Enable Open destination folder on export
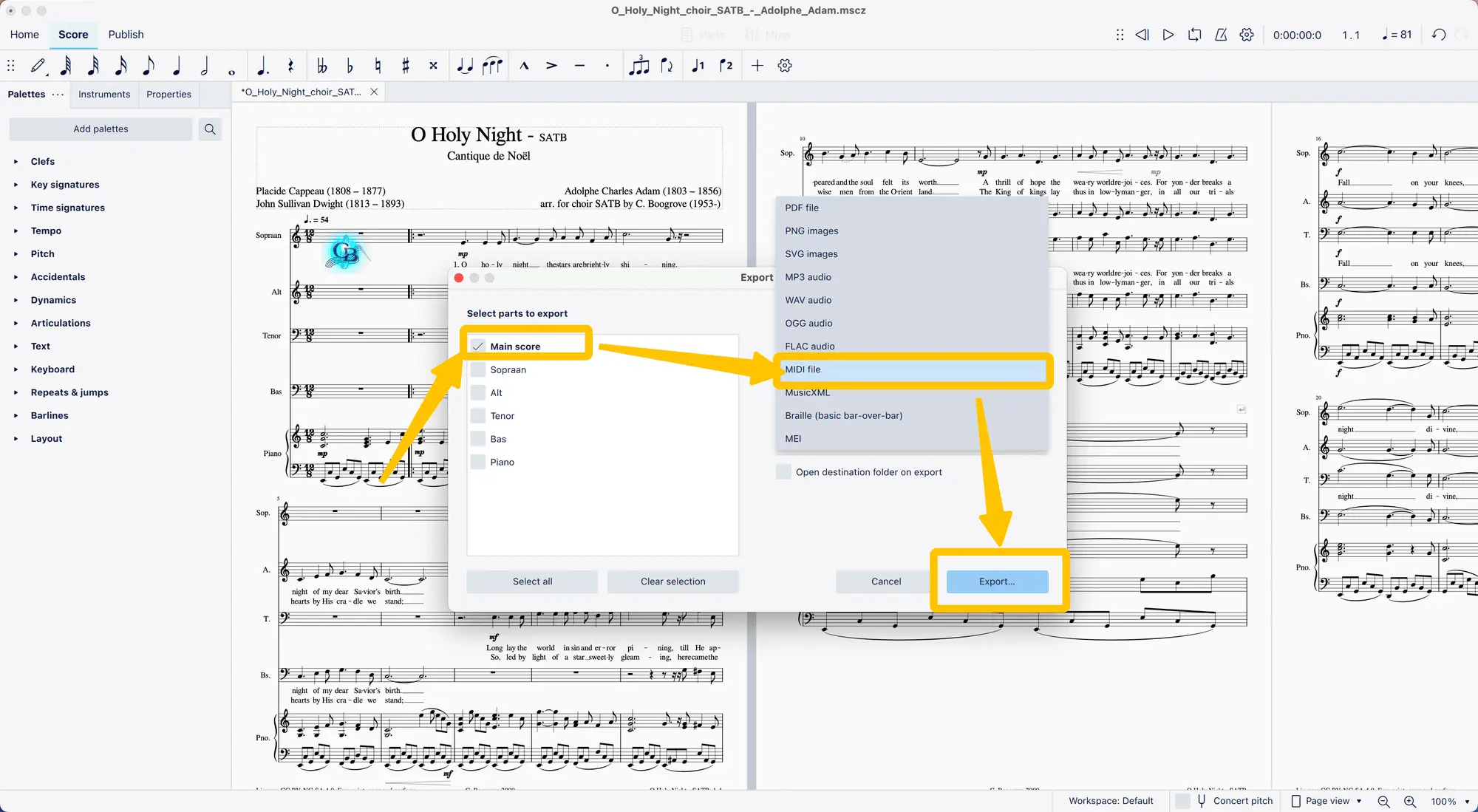This screenshot has width=1478, height=812. pyautogui.click(x=783, y=472)
